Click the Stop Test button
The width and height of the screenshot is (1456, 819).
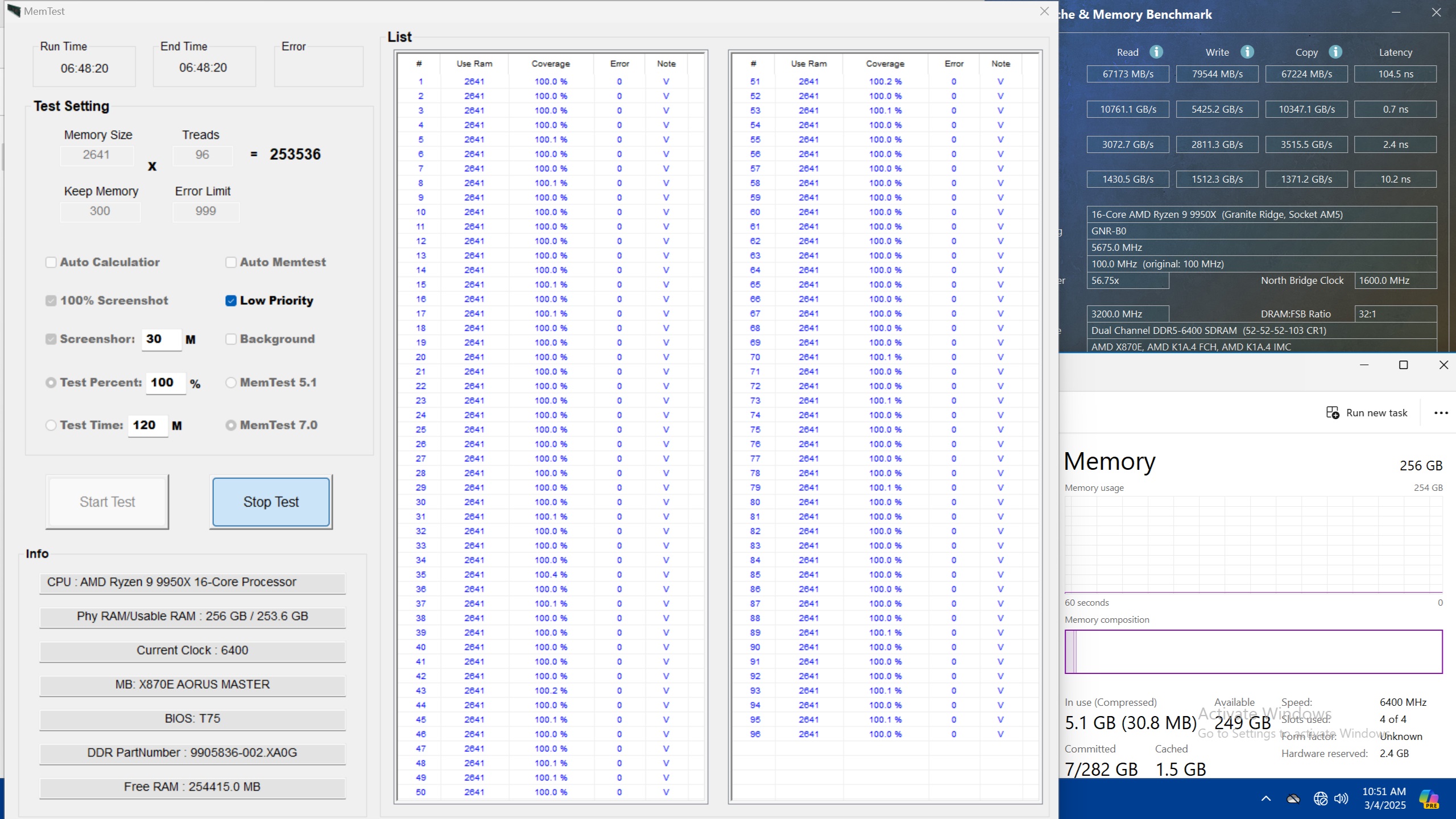coord(271,502)
